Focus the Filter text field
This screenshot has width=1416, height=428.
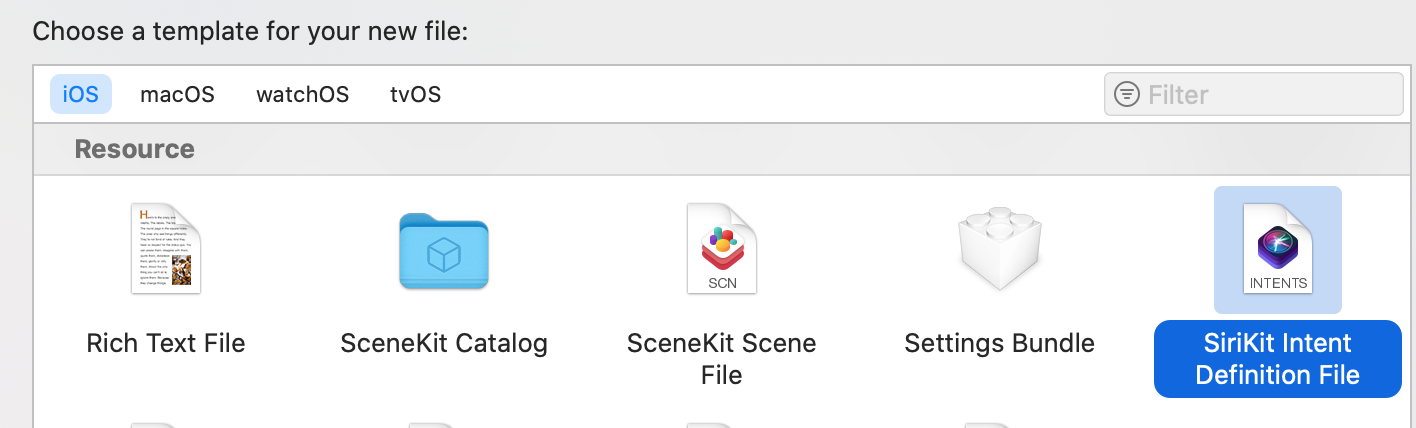pyautogui.click(x=1254, y=95)
